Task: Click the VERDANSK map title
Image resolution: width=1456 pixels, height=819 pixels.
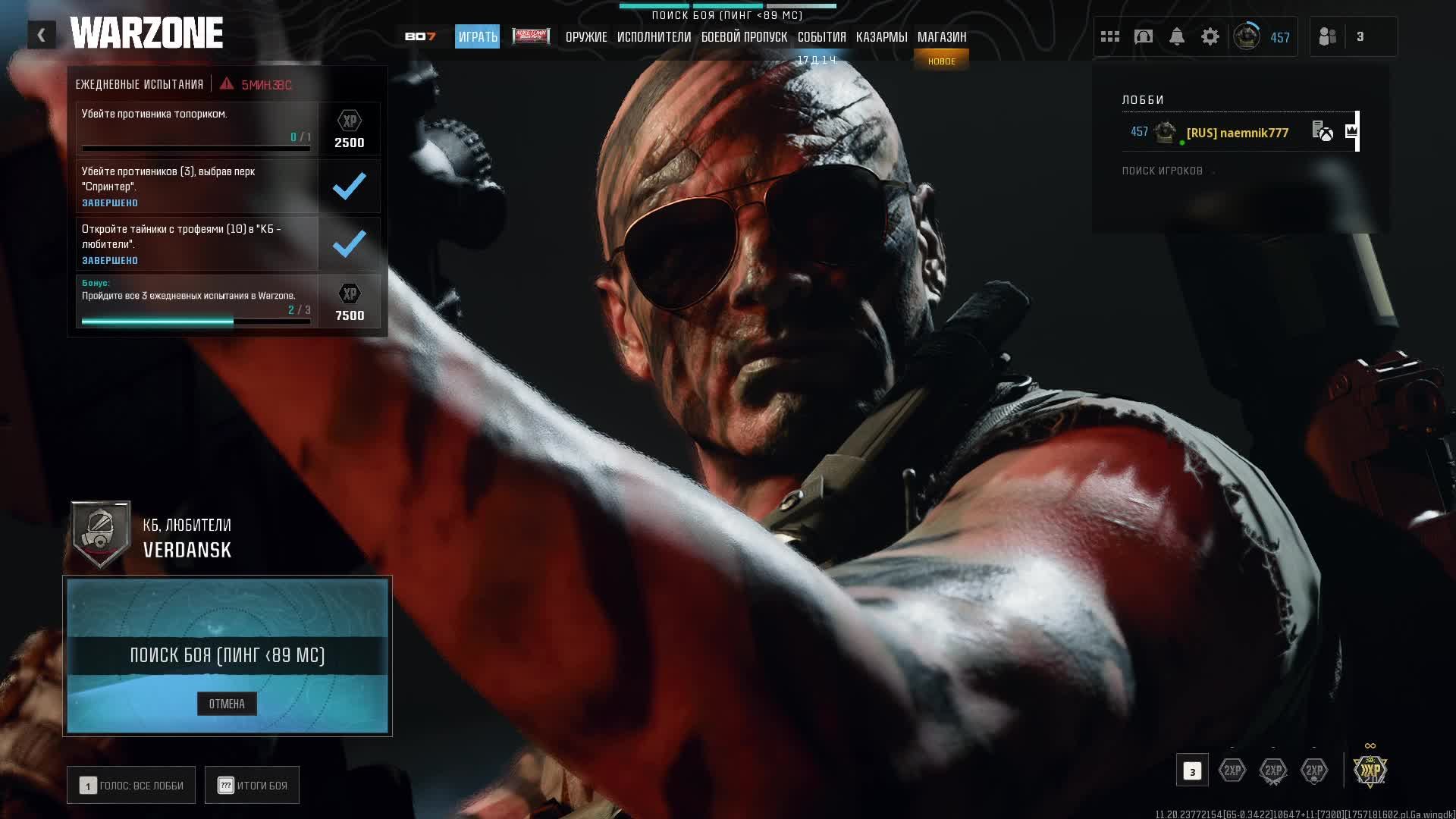Action: [187, 550]
